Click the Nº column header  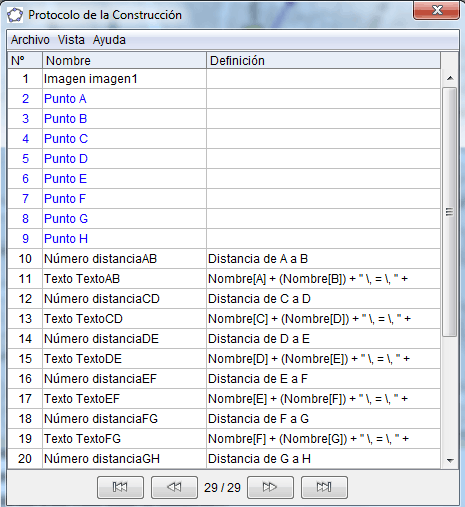pyautogui.click(x=25, y=61)
